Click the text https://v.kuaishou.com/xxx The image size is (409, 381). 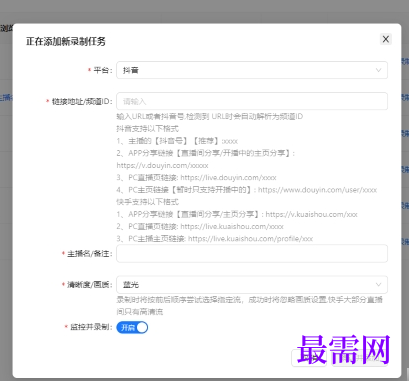point(311,214)
